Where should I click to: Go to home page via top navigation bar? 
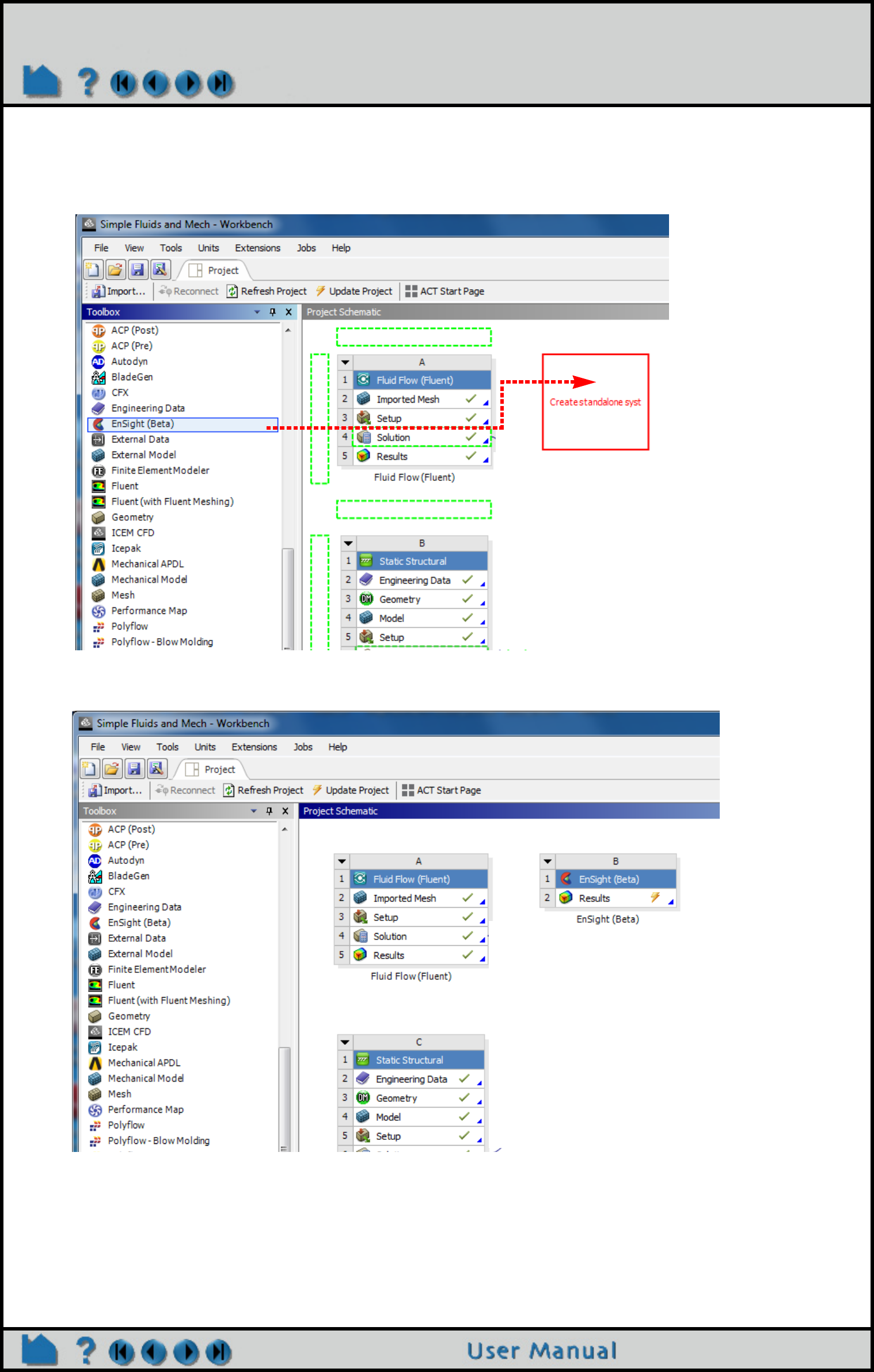pos(41,81)
